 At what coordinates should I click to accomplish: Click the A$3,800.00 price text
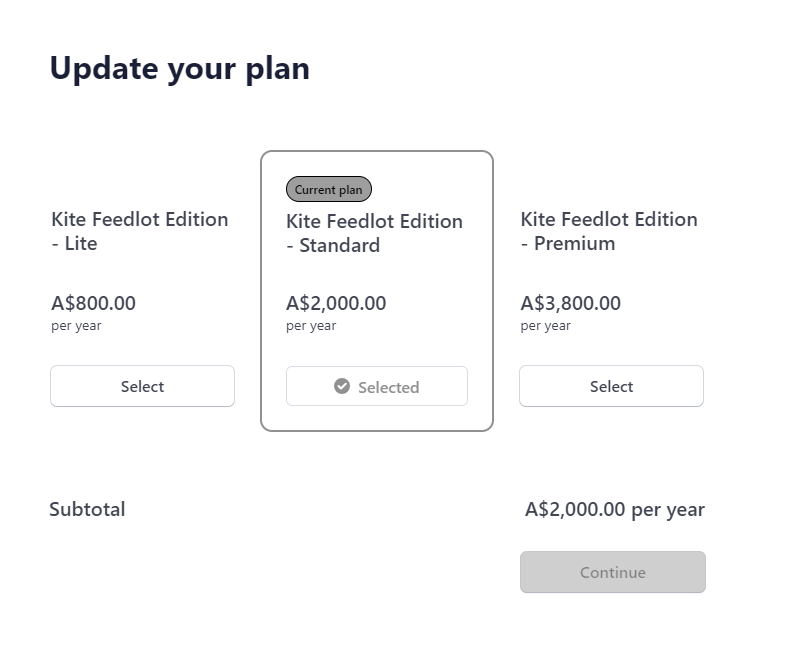click(571, 303)
